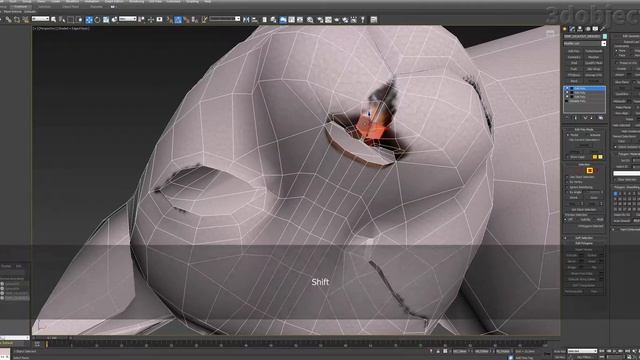640x360 pixels.
Task: Open Configure Modifier Sets icon
Action: [x=600, y=118]
